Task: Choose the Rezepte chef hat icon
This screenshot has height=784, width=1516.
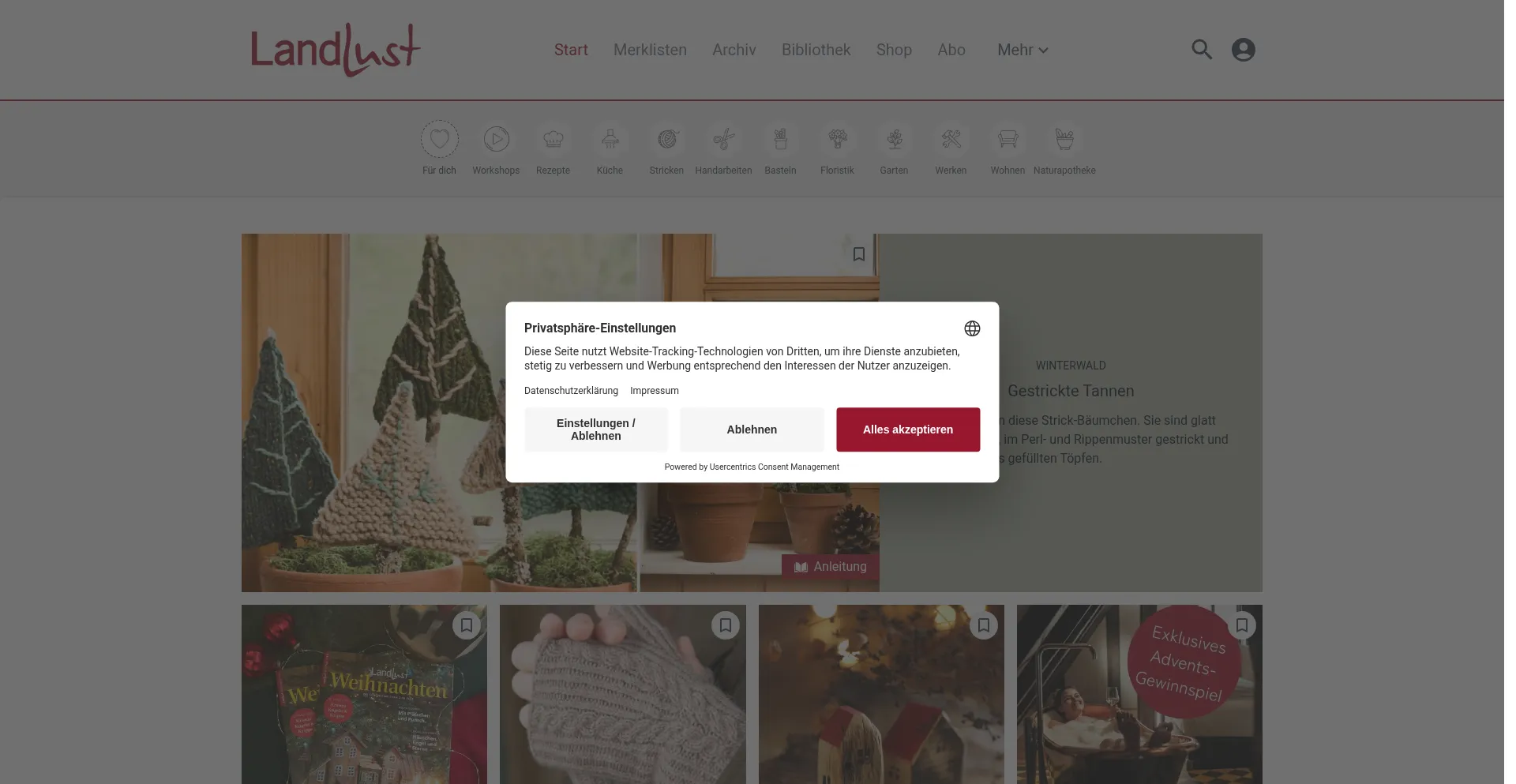Action: (x=553, y=139)
